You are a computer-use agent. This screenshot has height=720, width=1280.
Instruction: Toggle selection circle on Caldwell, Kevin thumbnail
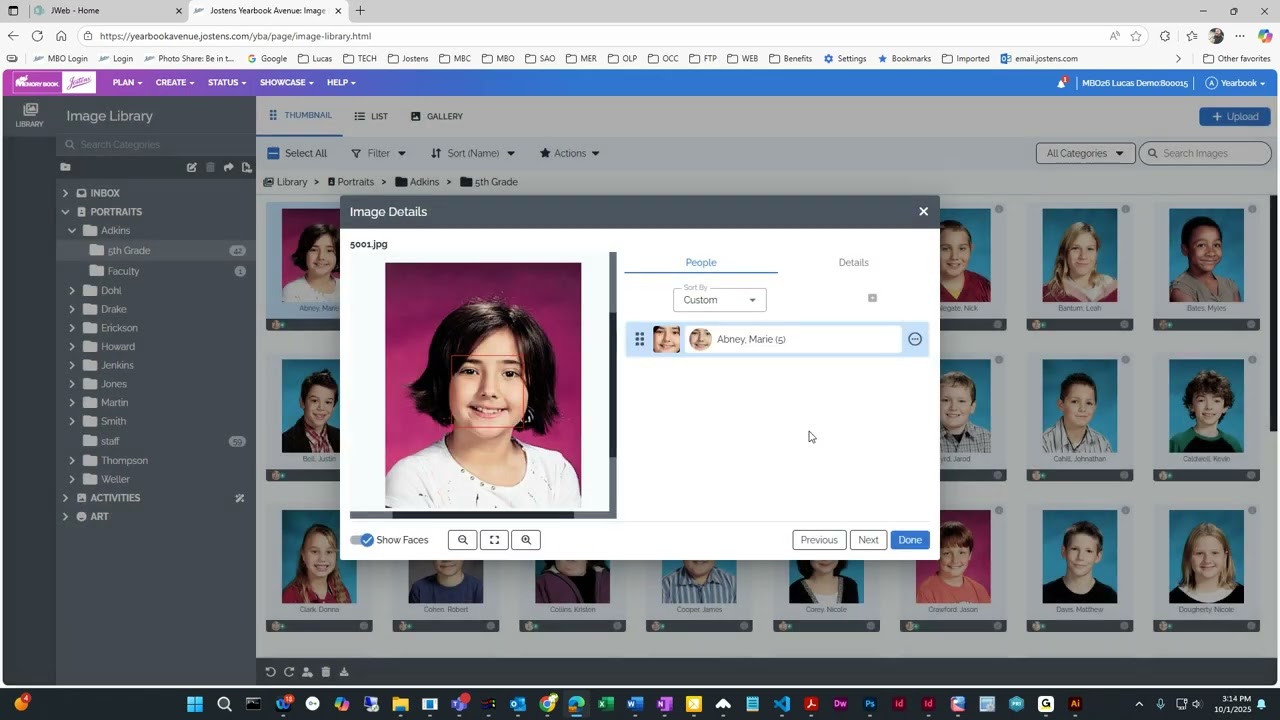[1251, 360]
